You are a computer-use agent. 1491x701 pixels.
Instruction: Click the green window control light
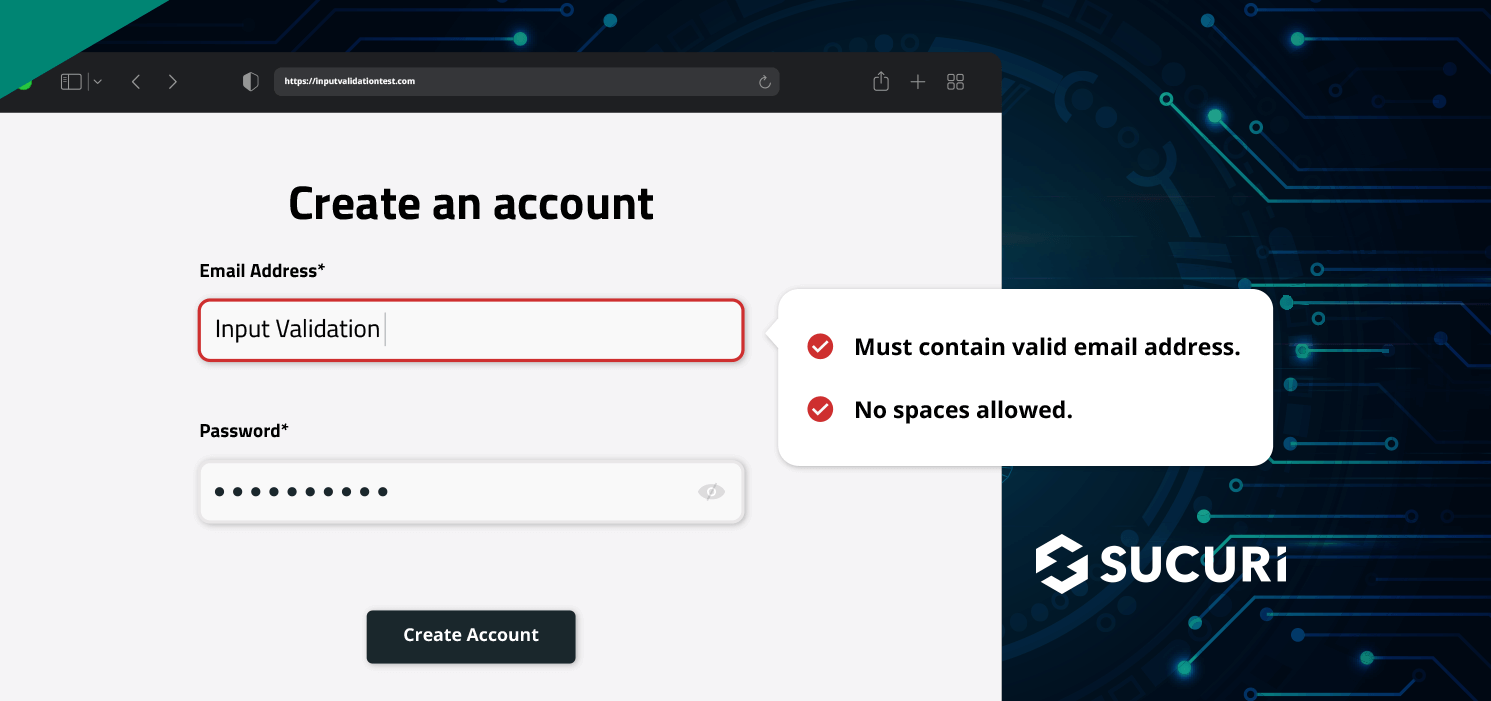click(x=24, y=81)
